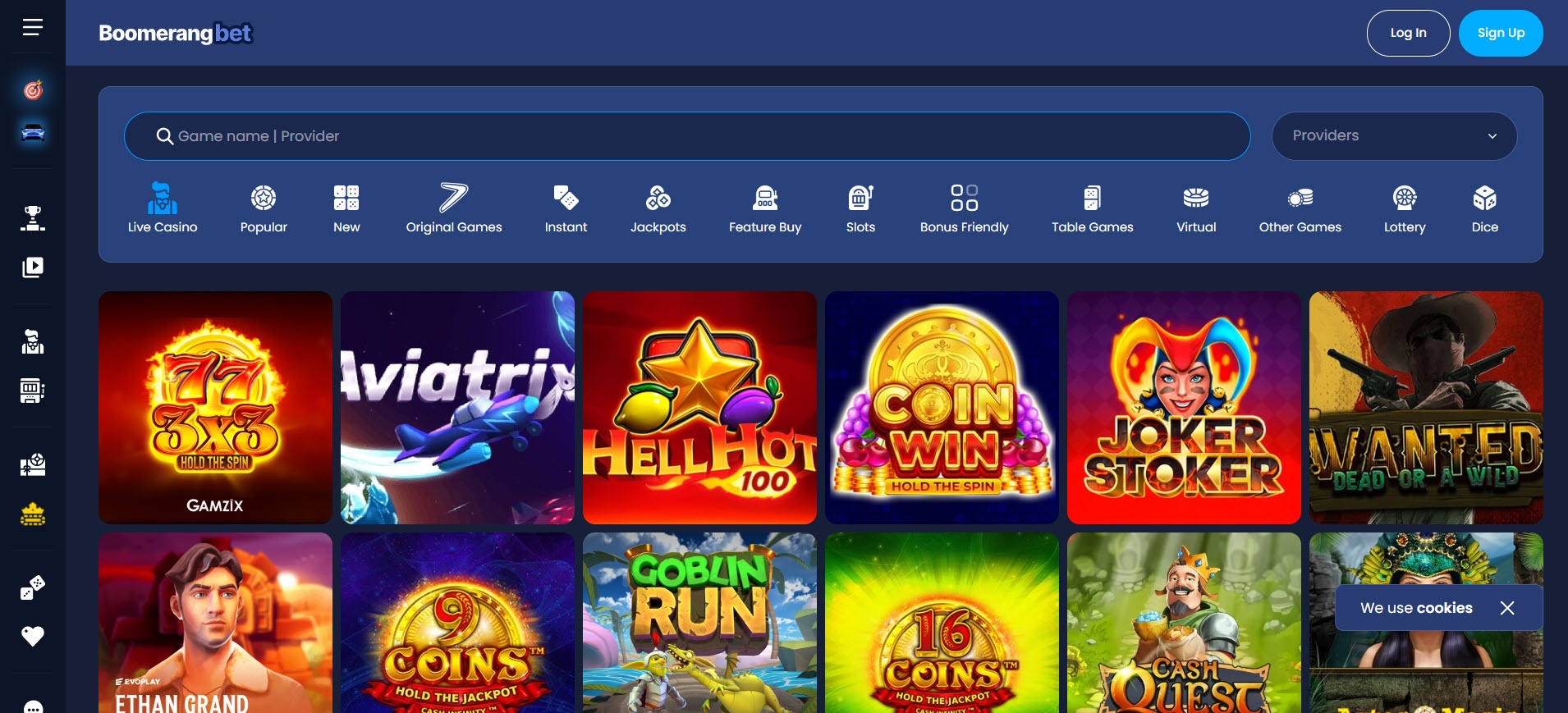Open the Bonus Friendly category

pyautogui.click(x=965, y=208)
